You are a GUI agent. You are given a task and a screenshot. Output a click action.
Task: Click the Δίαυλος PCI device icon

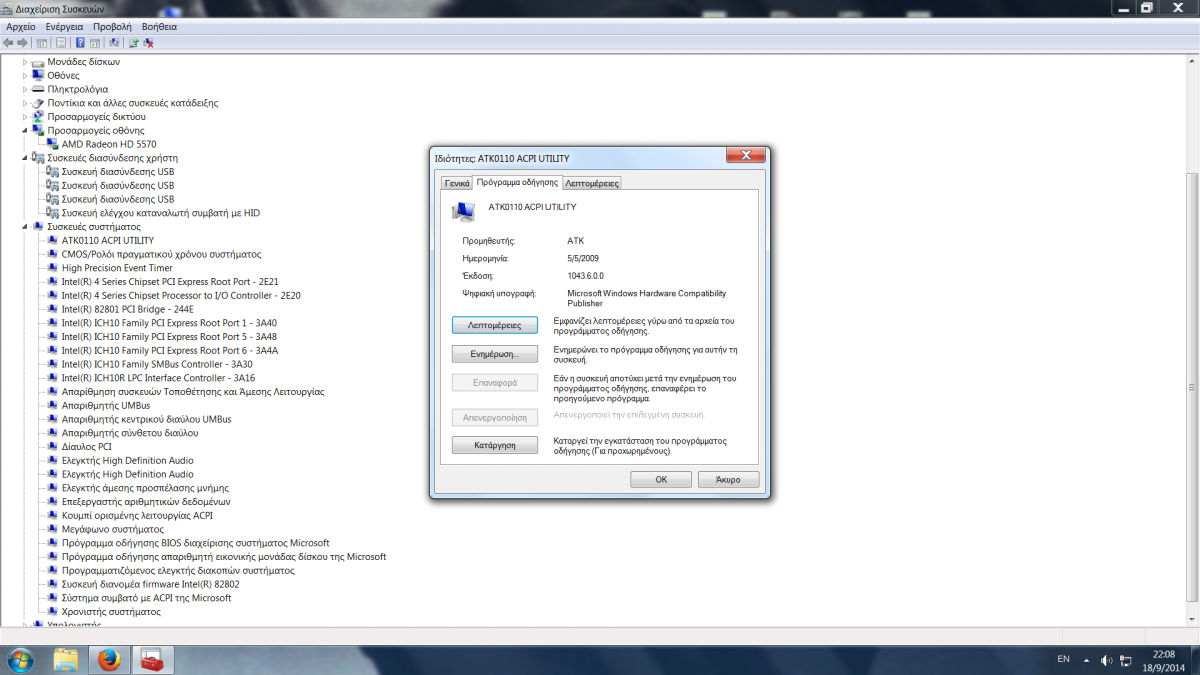click(x=53, y=447)
